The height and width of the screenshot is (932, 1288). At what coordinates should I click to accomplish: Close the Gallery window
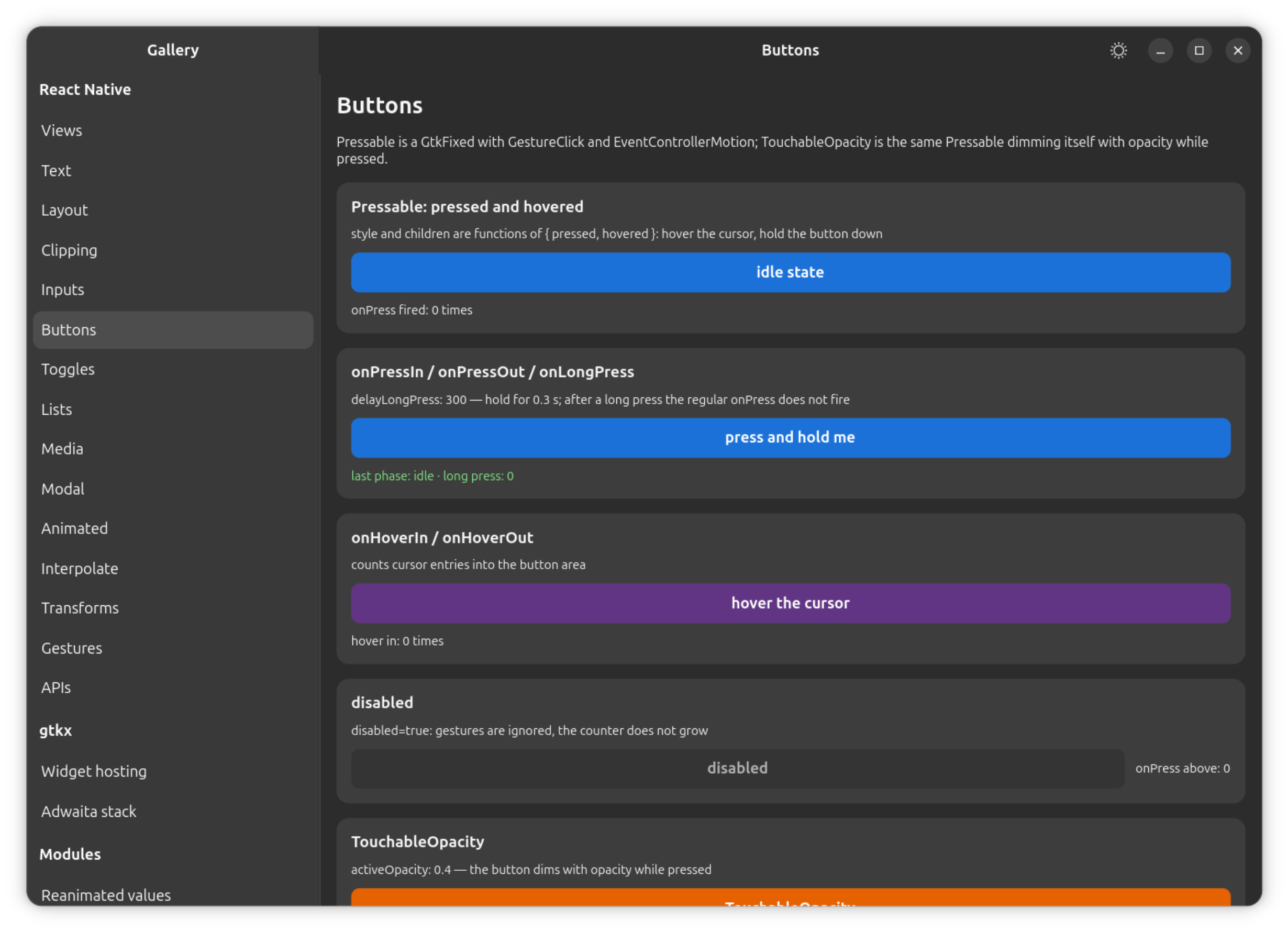(x=1237, y=51)
